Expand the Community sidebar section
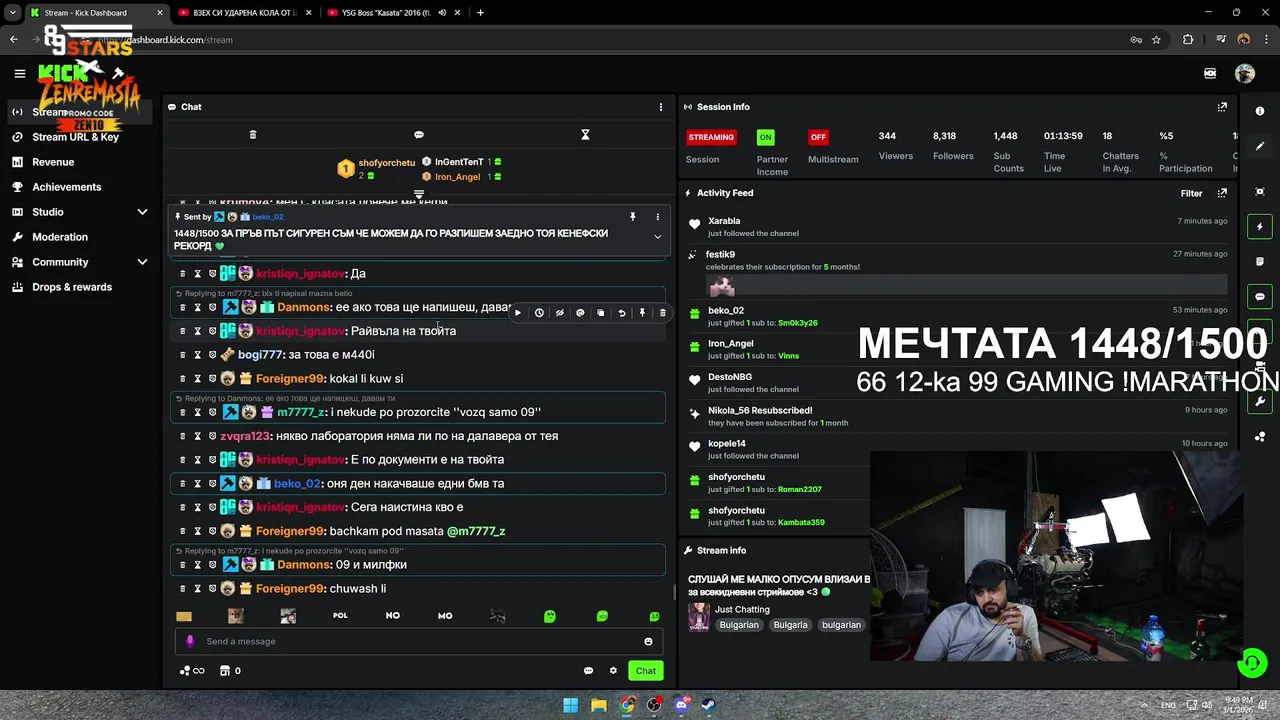 click(80, 262)
